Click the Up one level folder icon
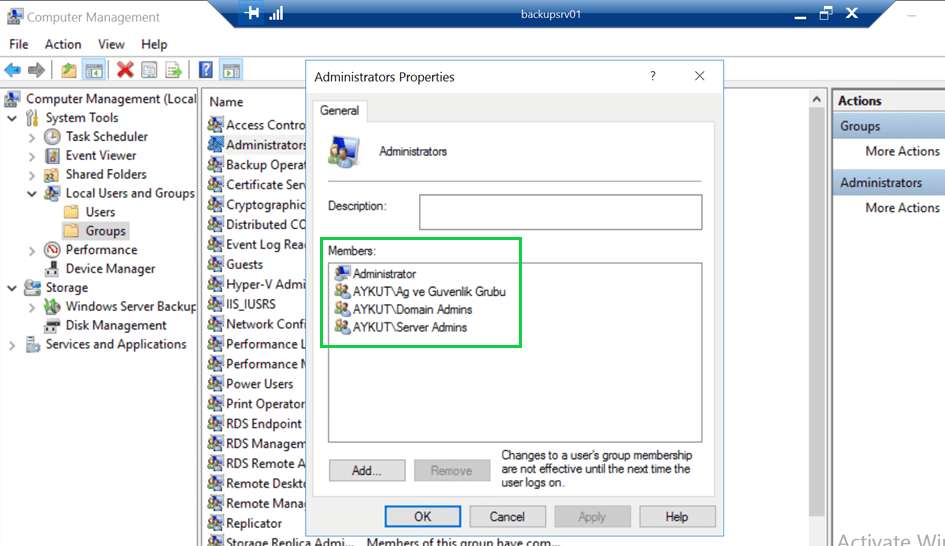This screenshot has height=546, width=945. click(68, 70)
